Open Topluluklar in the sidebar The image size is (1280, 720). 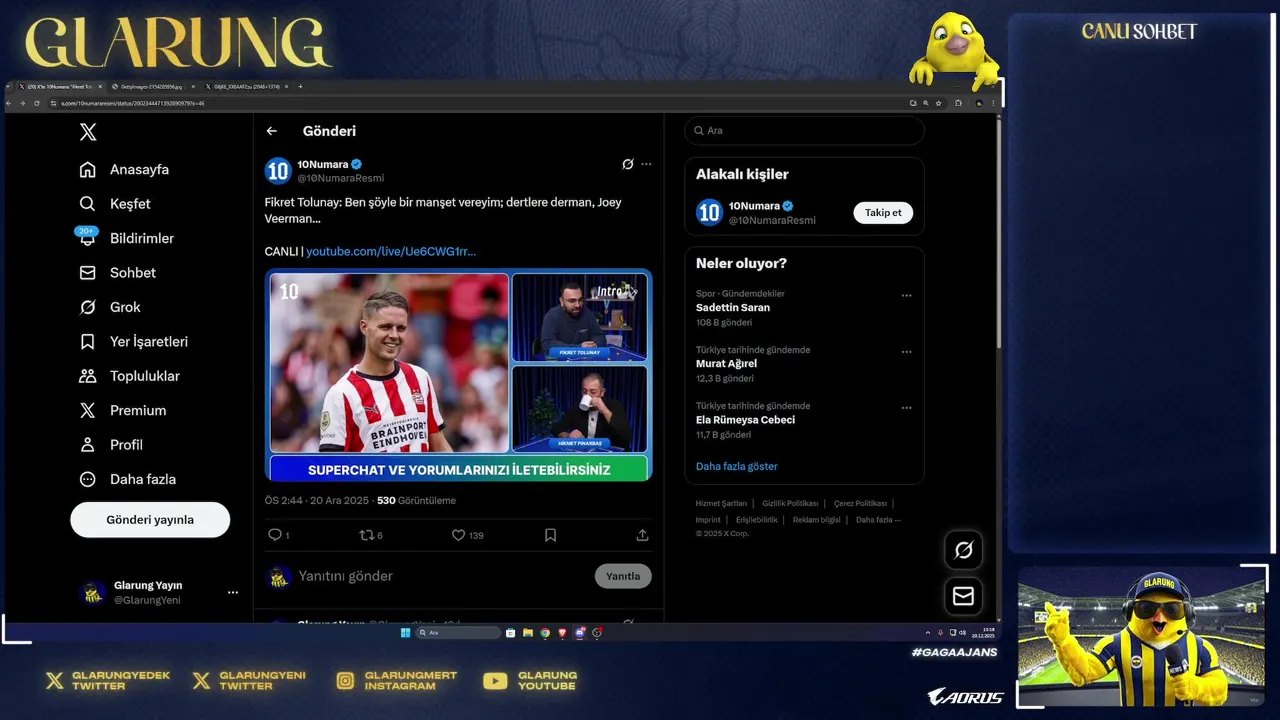pyautogui.click(x=129, y=376)
